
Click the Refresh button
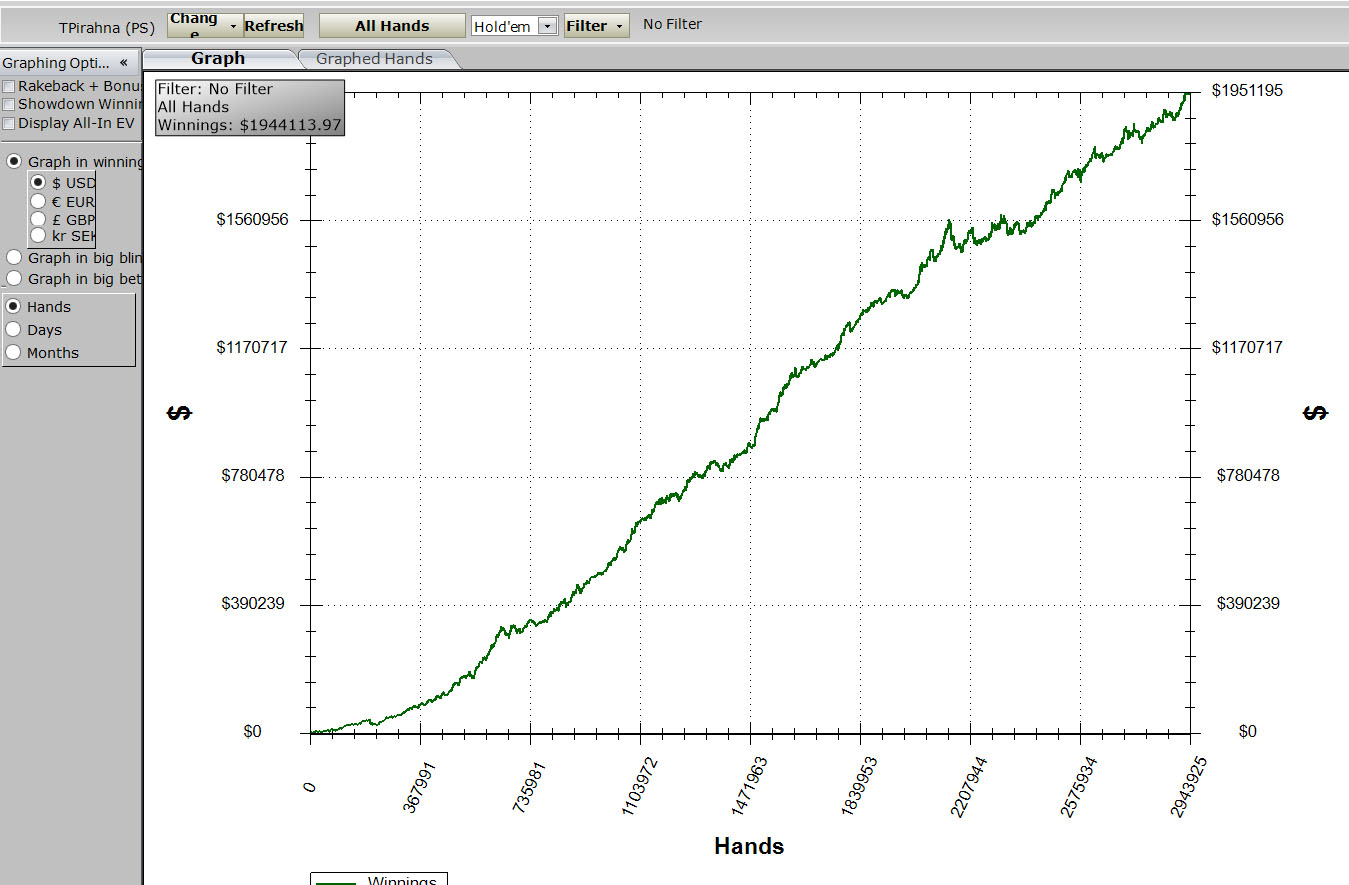pyautogui.click(x=274, y=26)
